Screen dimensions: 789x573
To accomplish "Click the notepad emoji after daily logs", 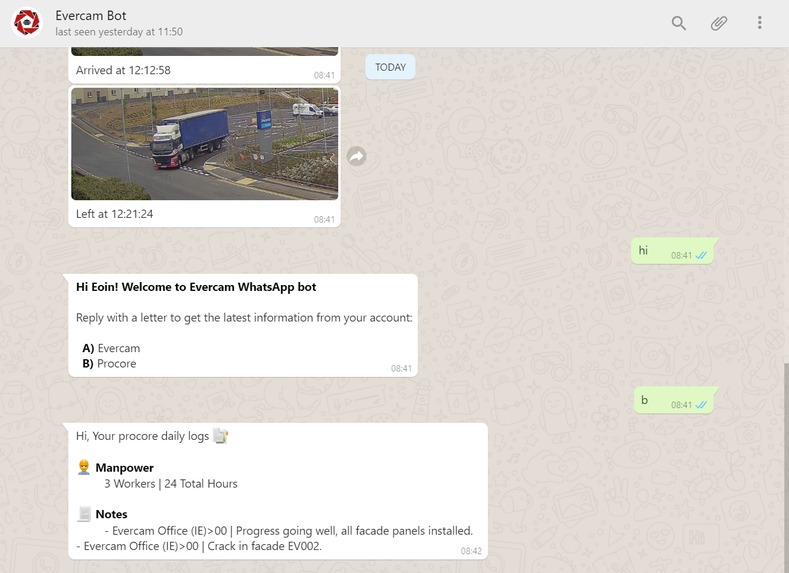I will click(x=220, y=436).
